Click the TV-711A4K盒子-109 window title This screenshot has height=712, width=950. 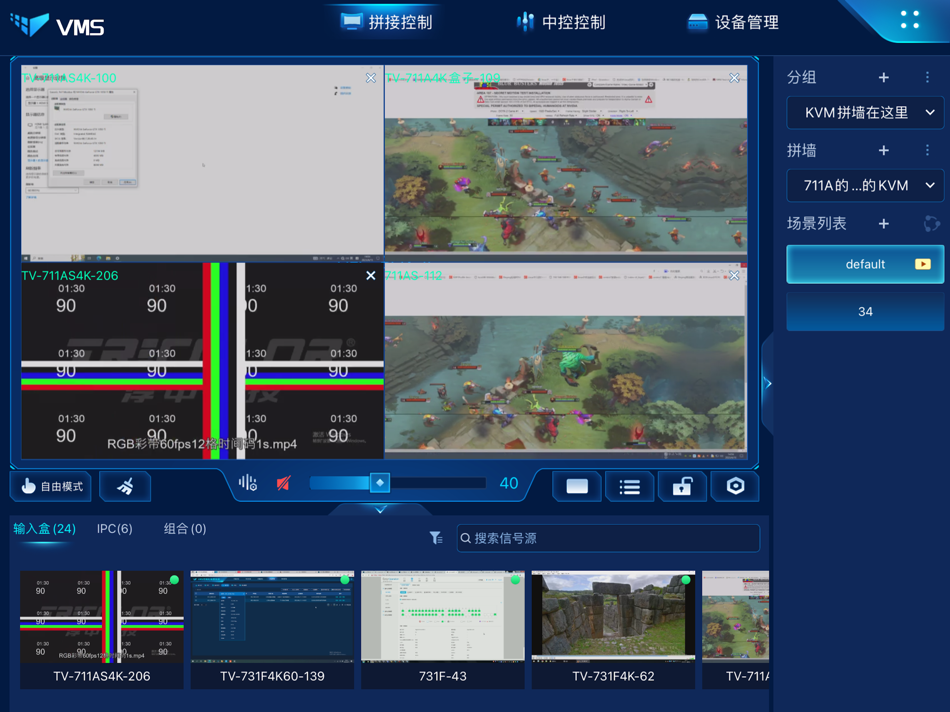pyautogui.click(x=443, y=78)
